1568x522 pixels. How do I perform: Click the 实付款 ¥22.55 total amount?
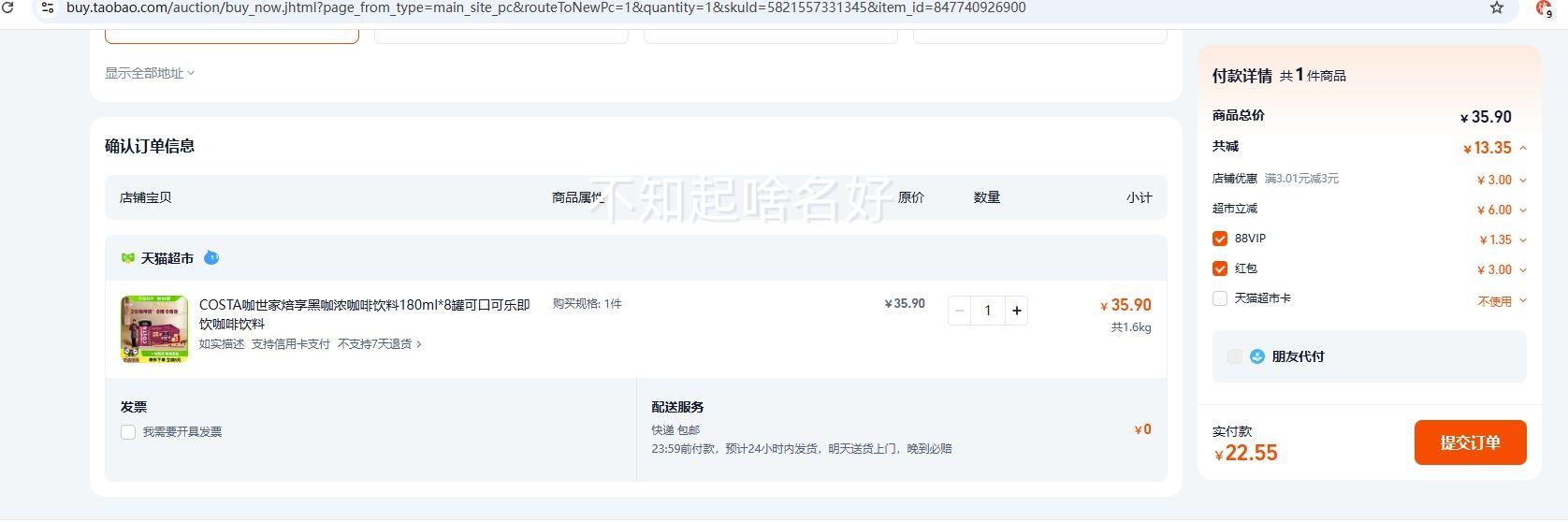[1246, 453]
